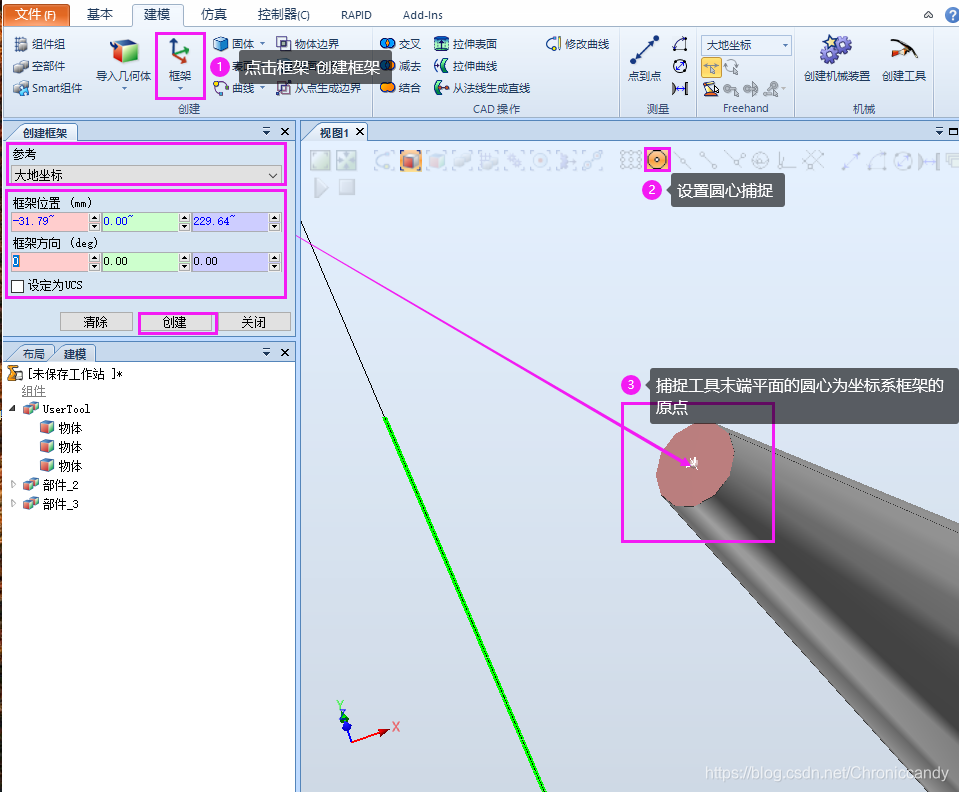Activate the Freehand move tool
This screenshot has height=792, width=959.
click(711, 67)
